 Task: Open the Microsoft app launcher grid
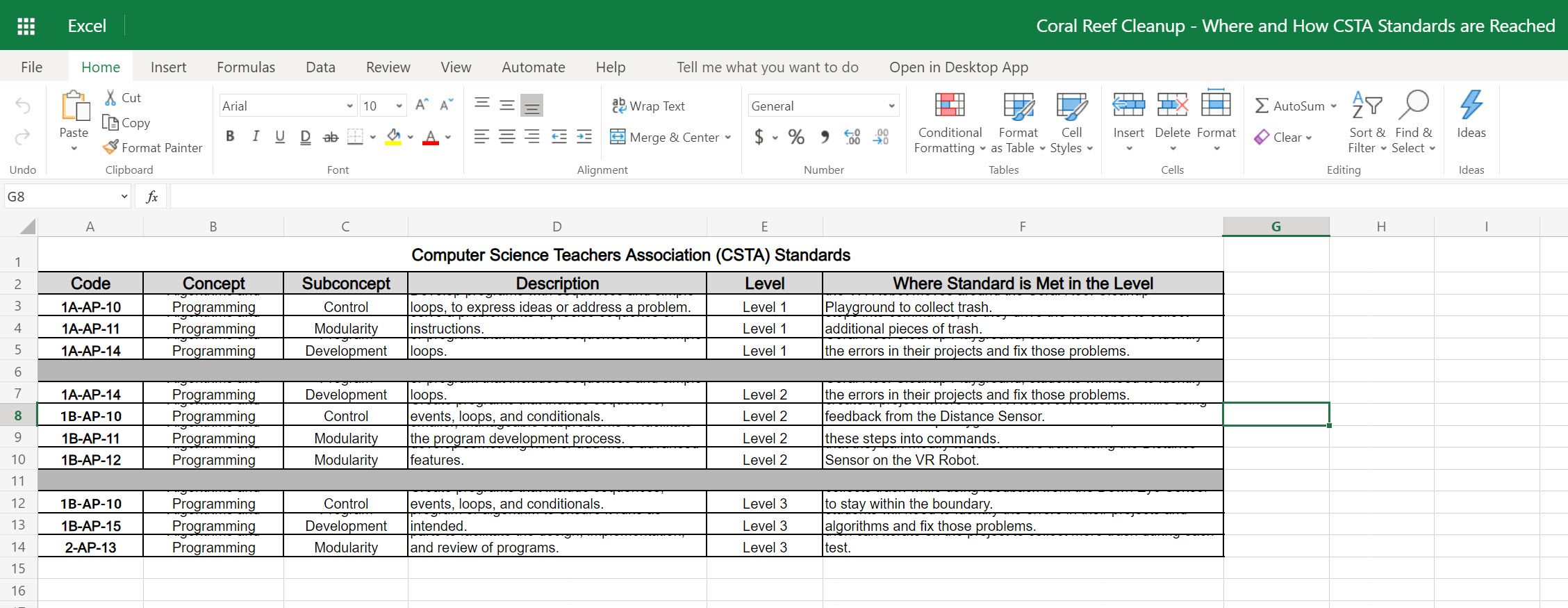(x=26, y=26)
